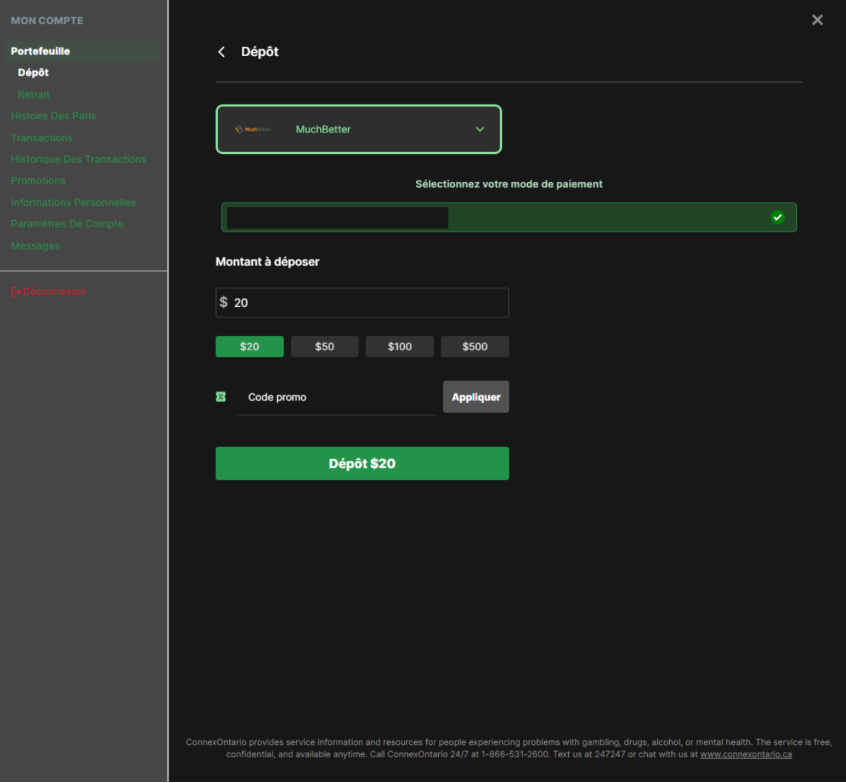Screen dimensions: 846x783
Task: Select the $20 preset amount
Action: tap(249, 347)
